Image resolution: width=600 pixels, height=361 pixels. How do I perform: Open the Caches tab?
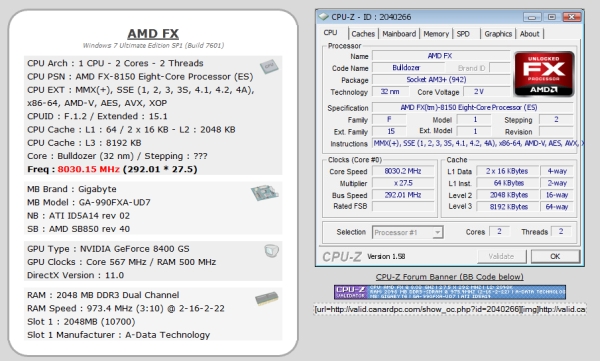coord(363,34)
